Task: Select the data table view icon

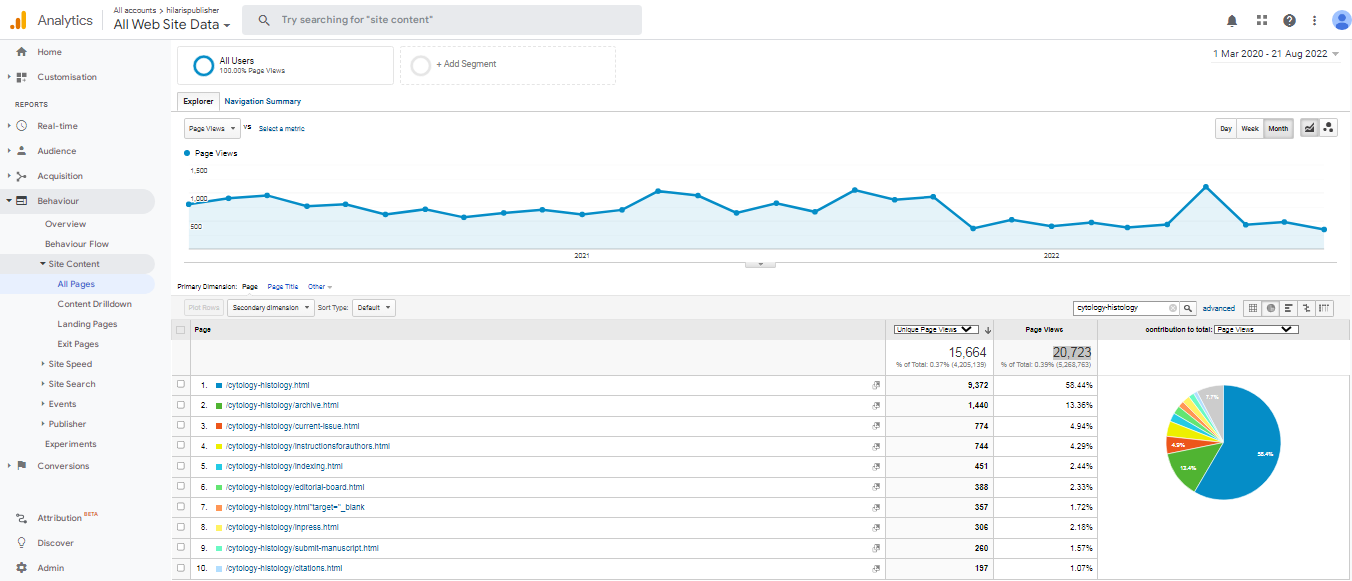Action: point(1253,308)
